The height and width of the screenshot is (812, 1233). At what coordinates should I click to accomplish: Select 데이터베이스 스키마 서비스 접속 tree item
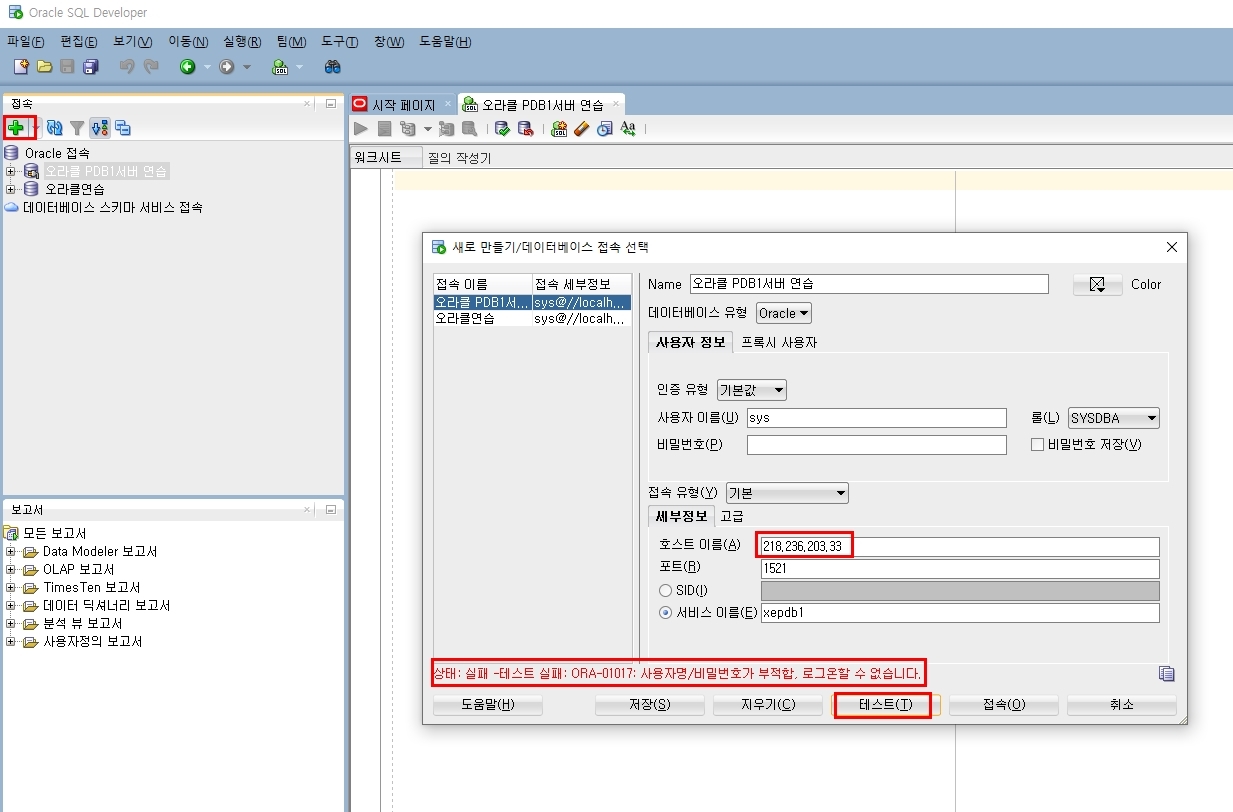(113, 207)
